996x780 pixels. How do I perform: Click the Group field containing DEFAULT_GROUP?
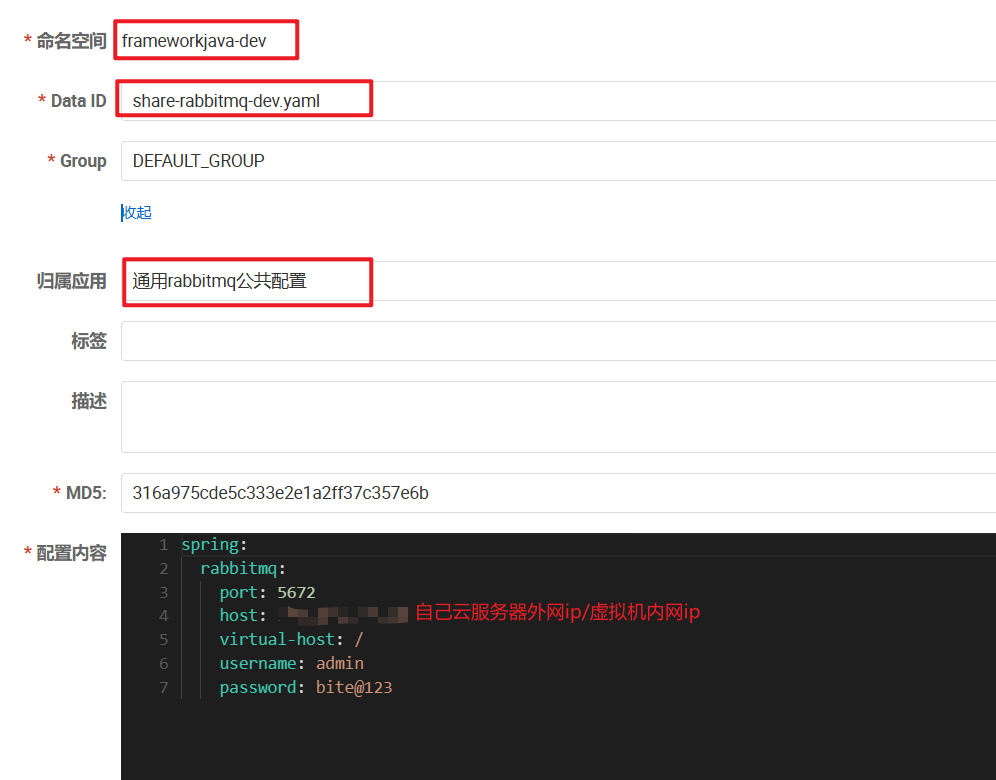[x=558, y=161]
